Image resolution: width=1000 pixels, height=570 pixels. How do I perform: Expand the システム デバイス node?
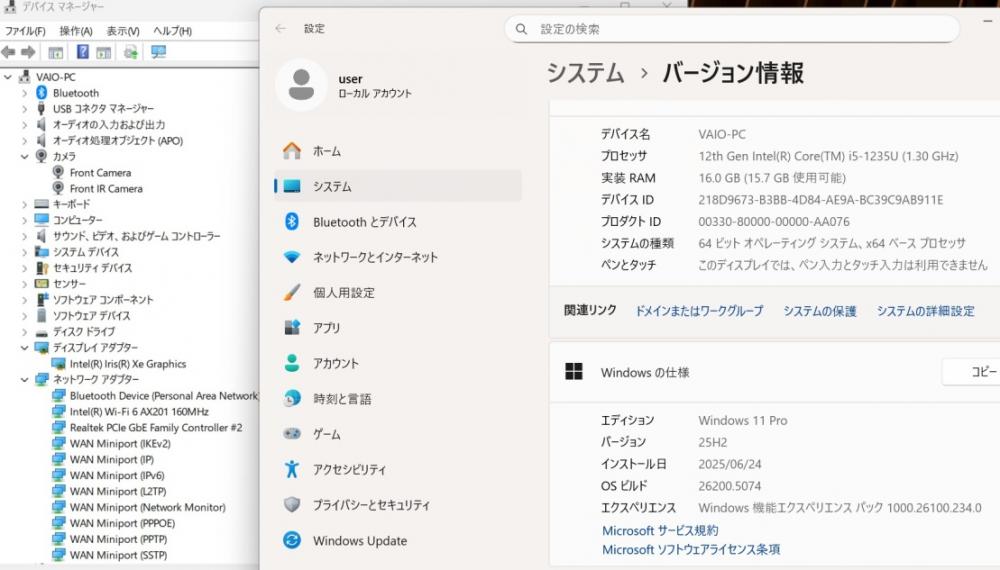coord(24,252)
